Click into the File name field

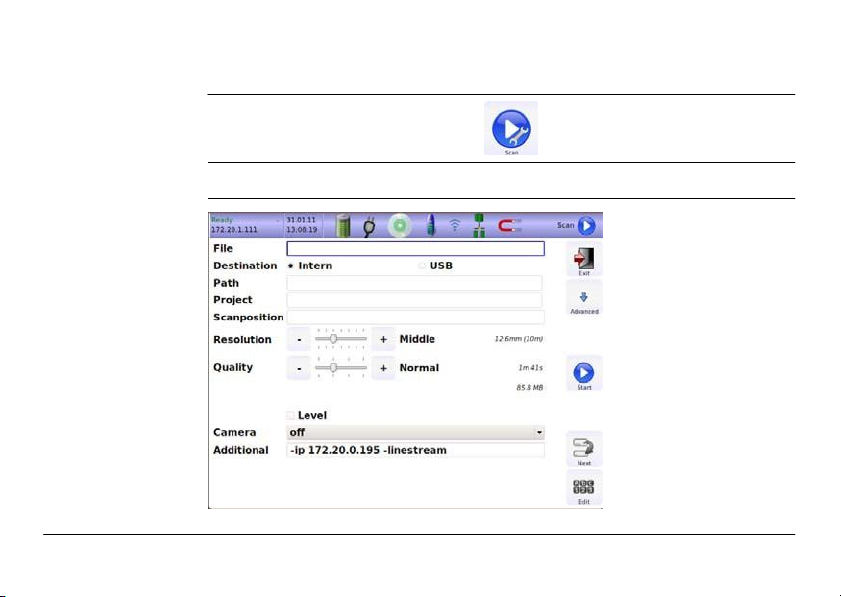pos(415,249)
